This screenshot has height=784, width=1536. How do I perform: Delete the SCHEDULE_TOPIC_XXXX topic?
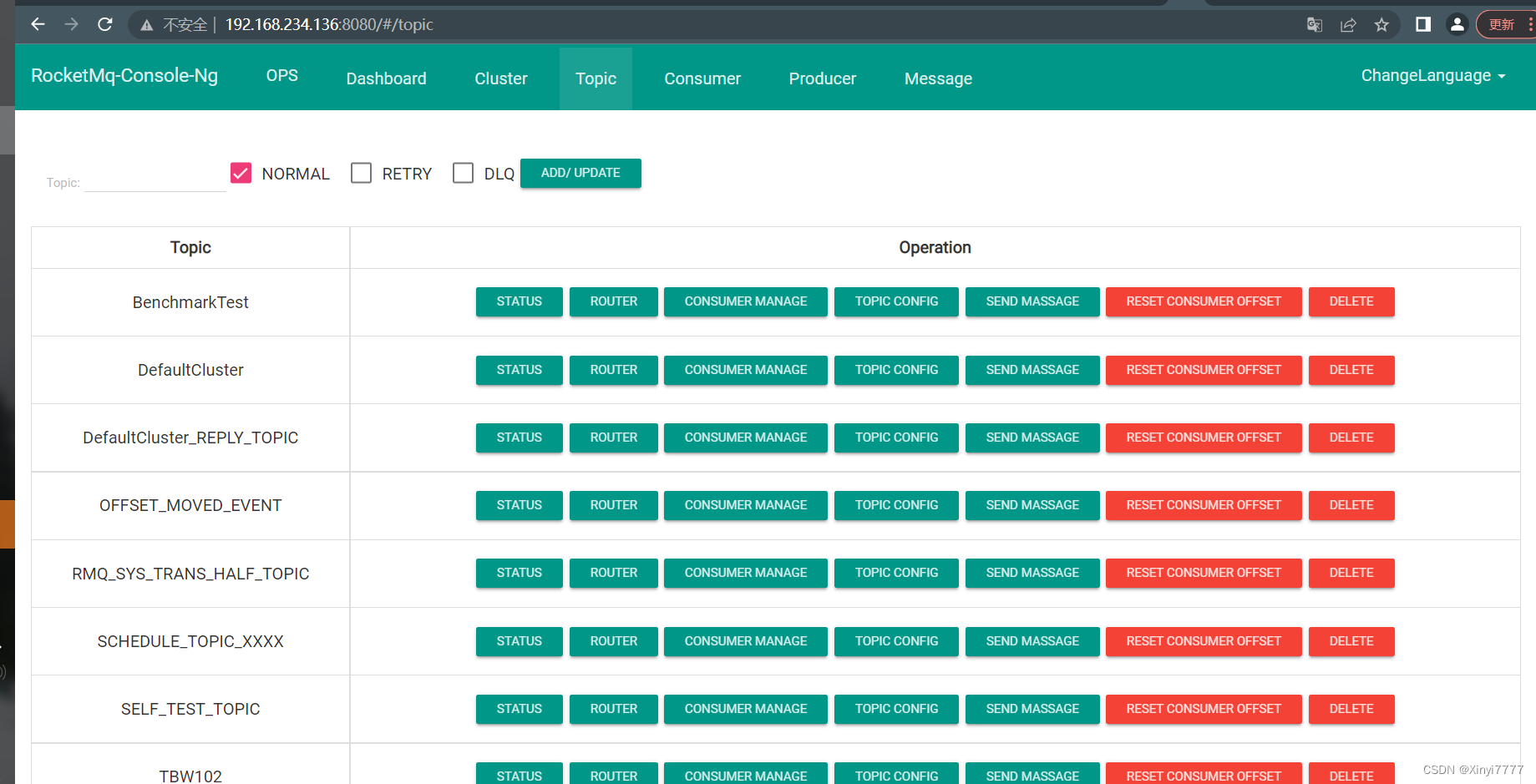click(x=1351, y=641)
